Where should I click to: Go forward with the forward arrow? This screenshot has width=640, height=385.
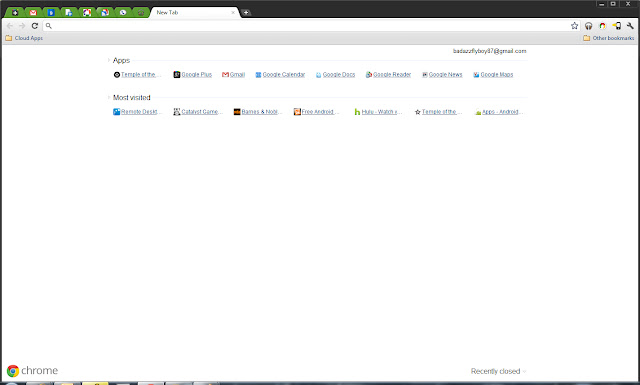tap(22, 26)
